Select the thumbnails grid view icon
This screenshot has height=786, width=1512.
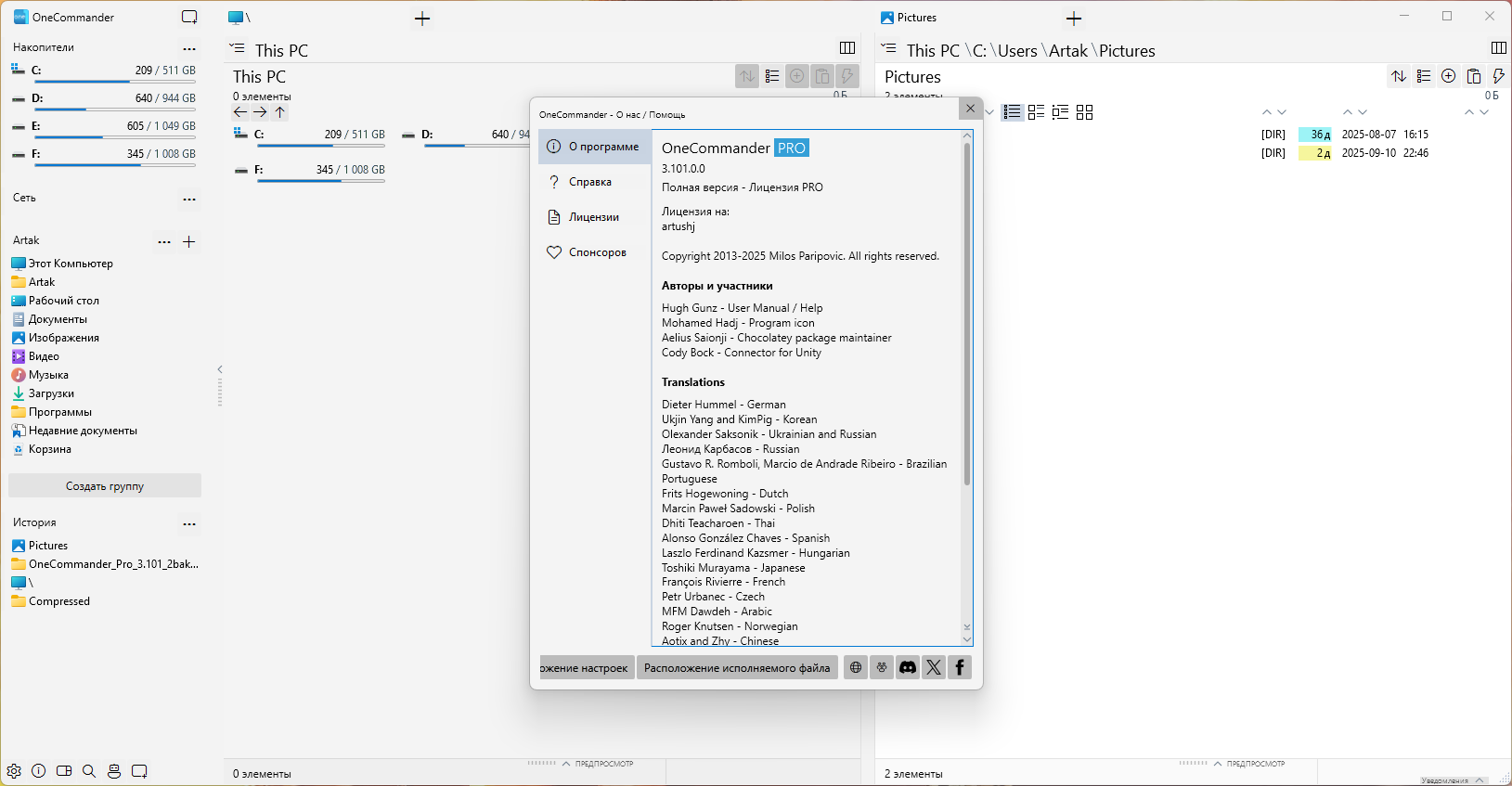tap(1085, 112)
